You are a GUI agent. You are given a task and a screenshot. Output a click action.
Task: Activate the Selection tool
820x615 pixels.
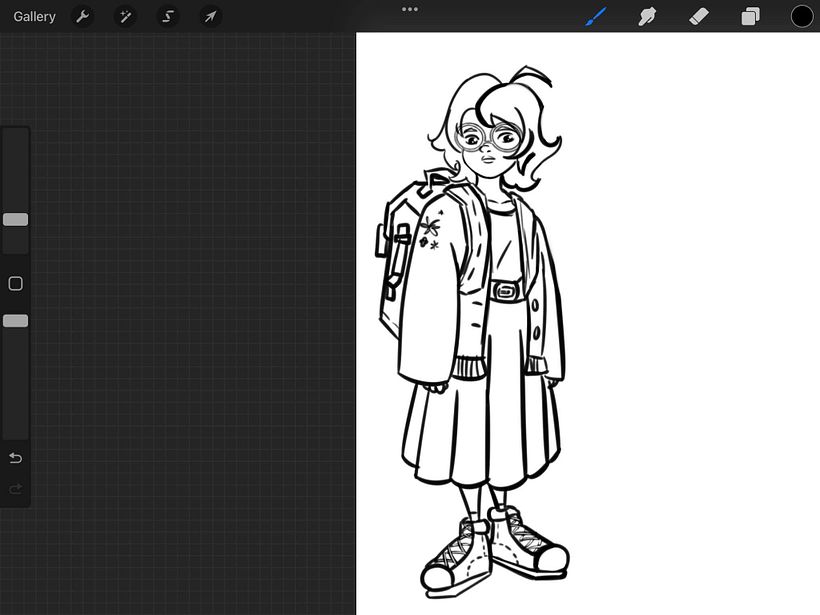168,17
